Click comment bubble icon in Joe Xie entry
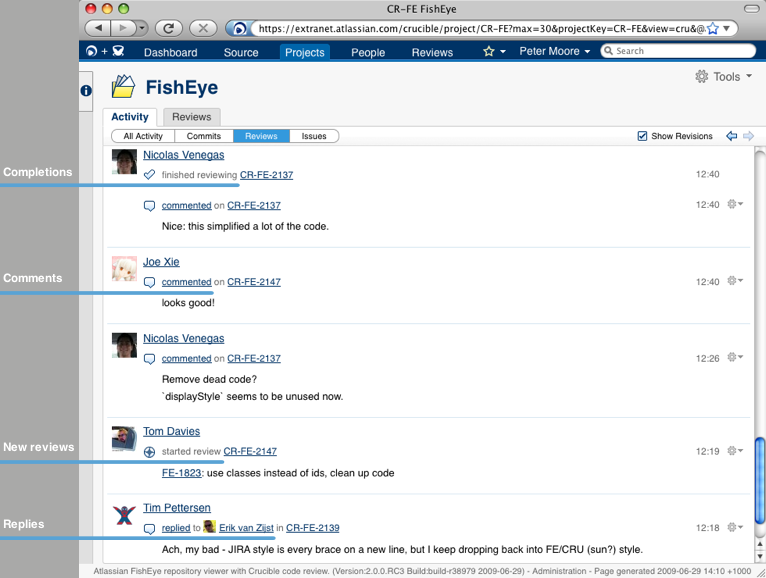The image size is (766, 578). 149,282
